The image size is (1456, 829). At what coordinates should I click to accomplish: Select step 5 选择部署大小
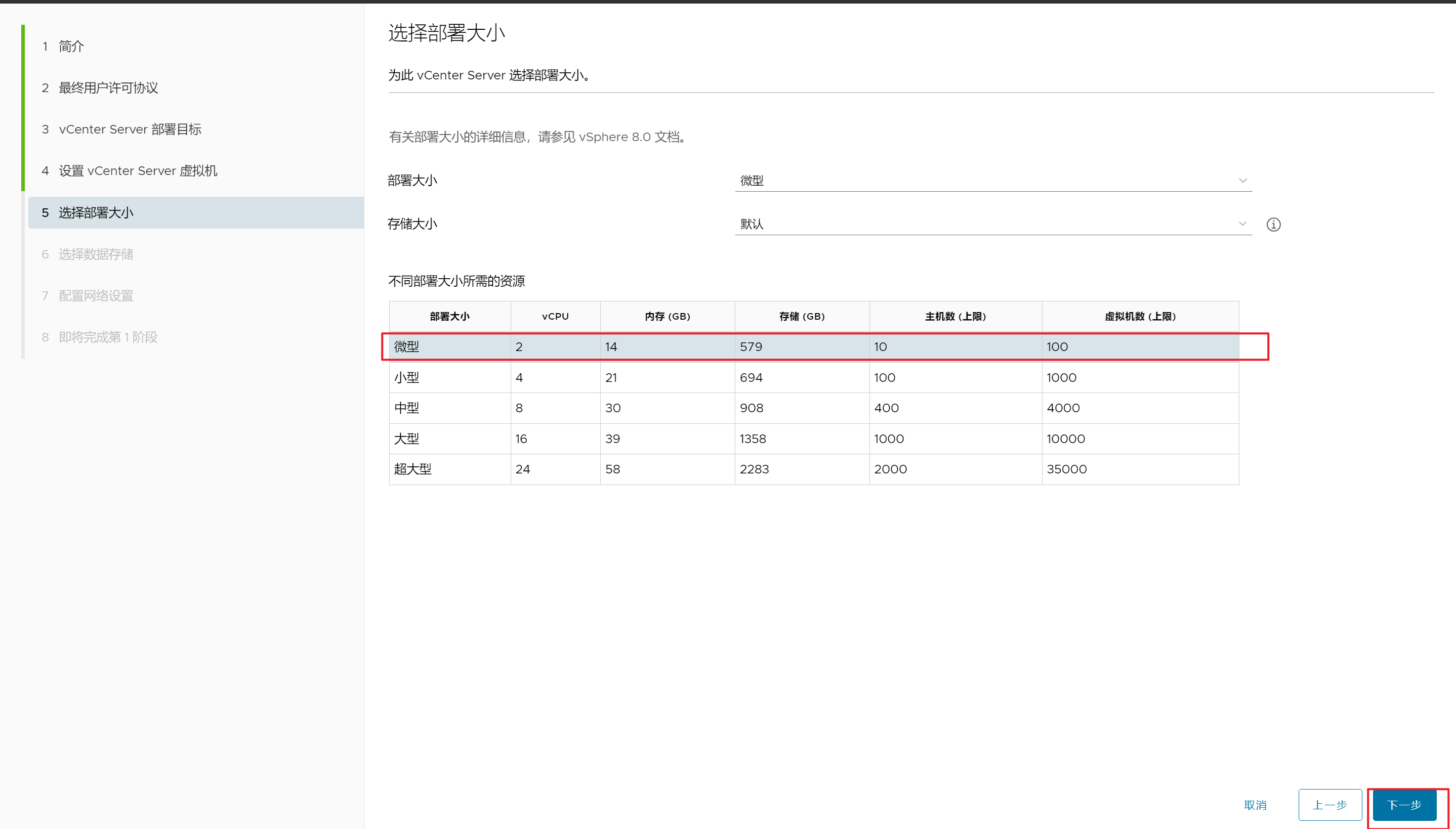[x=96, y=212]
